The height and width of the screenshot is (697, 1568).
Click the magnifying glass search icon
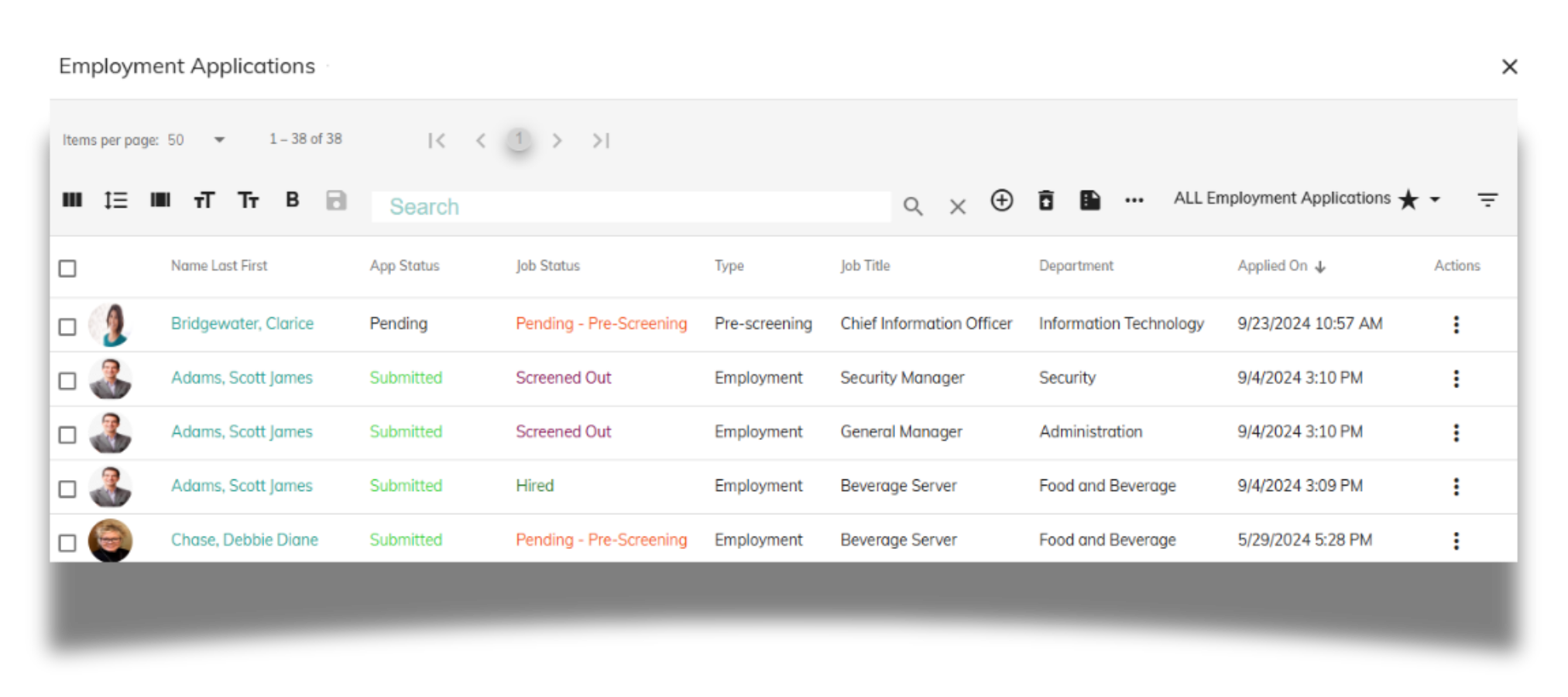[x=913, y=207]
